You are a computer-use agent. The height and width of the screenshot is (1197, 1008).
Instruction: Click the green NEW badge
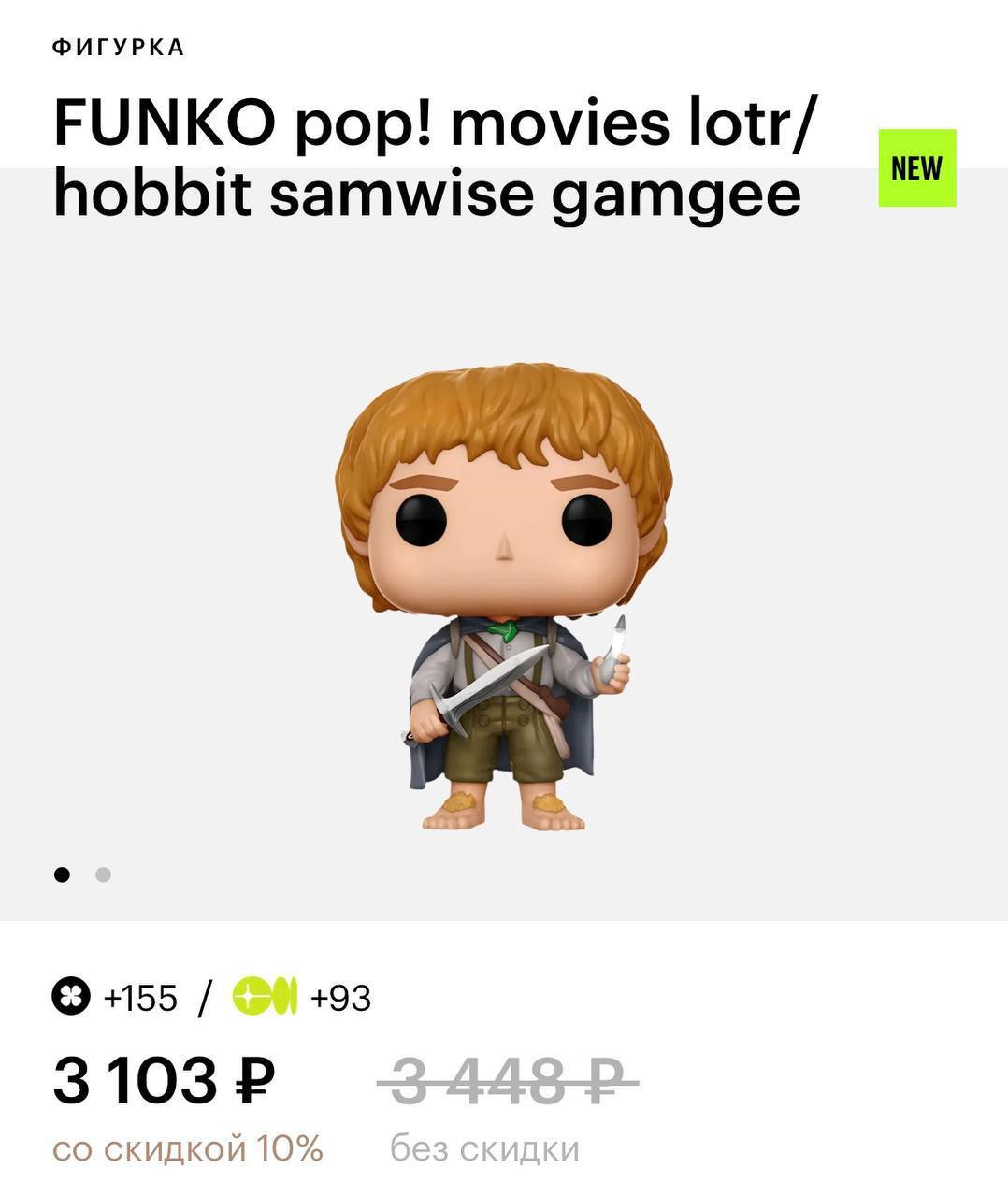click(917, 168)
